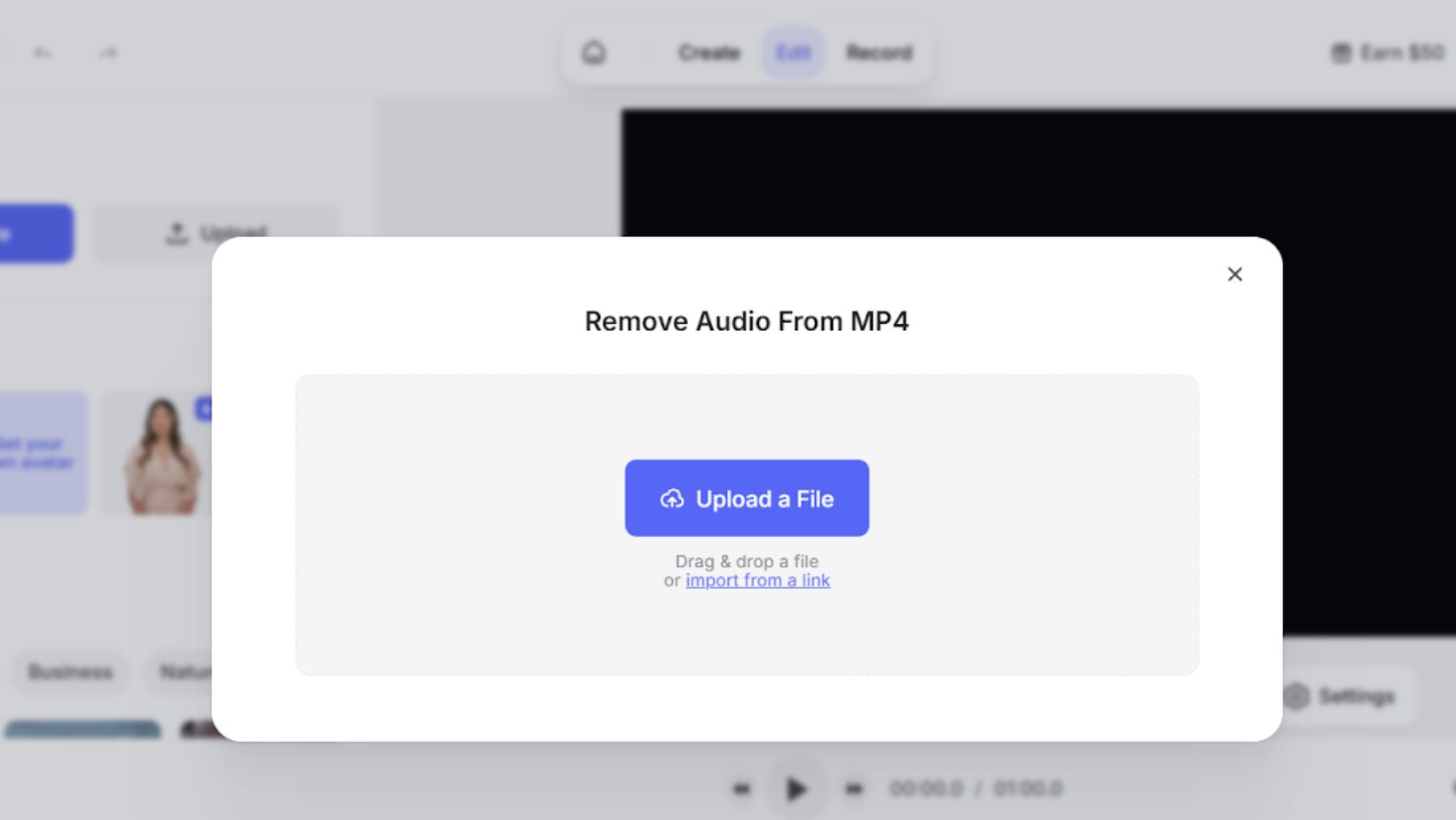The width and height of the screenshot is (1456, 820).
Task: Click the Earn $50 gift icon
Action: tap(1341, 53)
